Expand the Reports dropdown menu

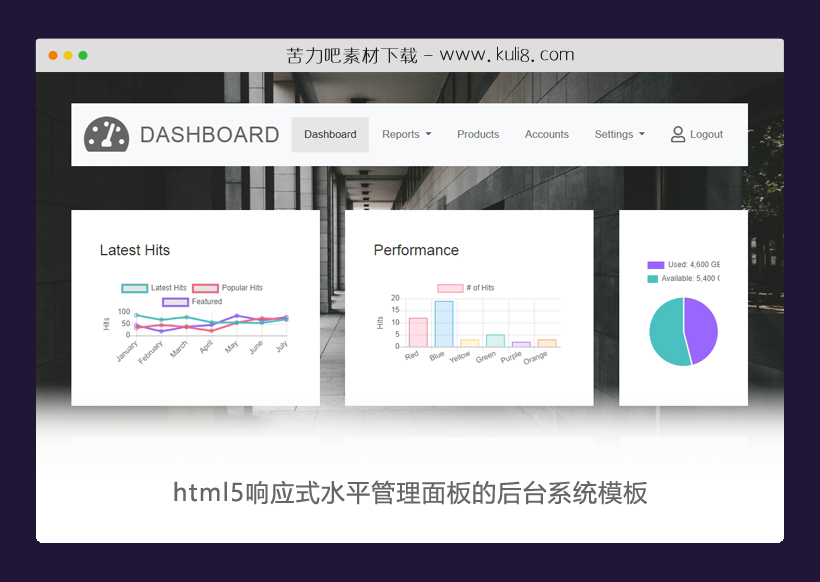(x=406, y=134)
